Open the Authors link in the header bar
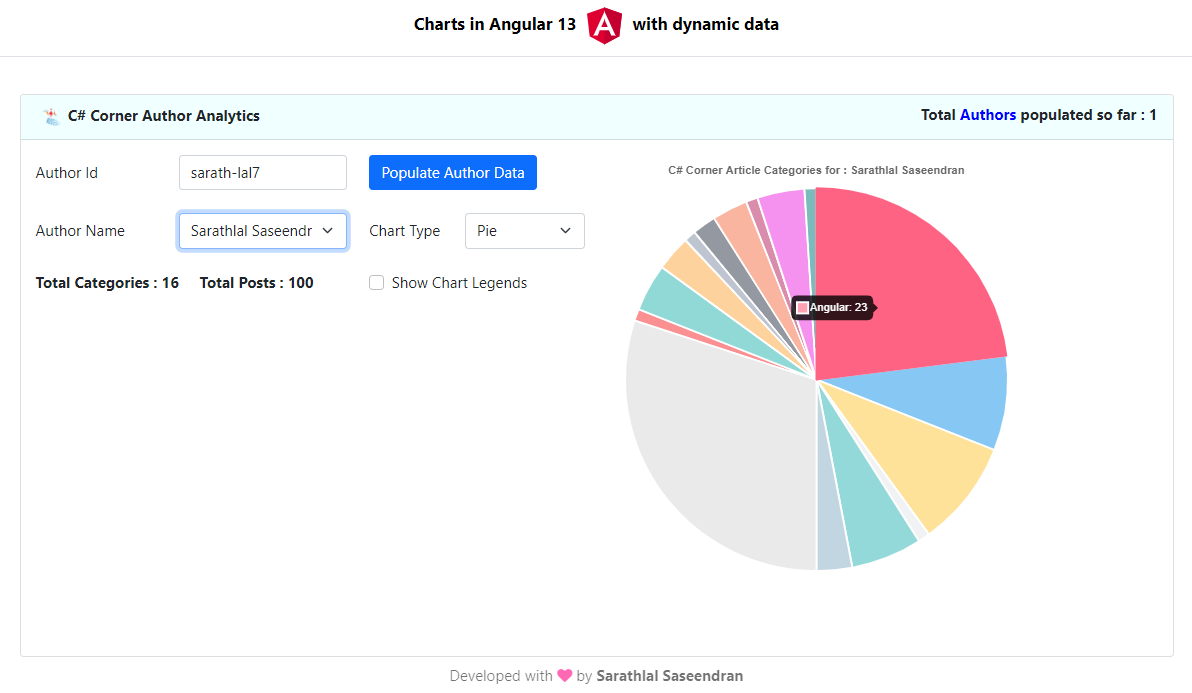Screen dimensions: 1192x693 coord(988,114)
